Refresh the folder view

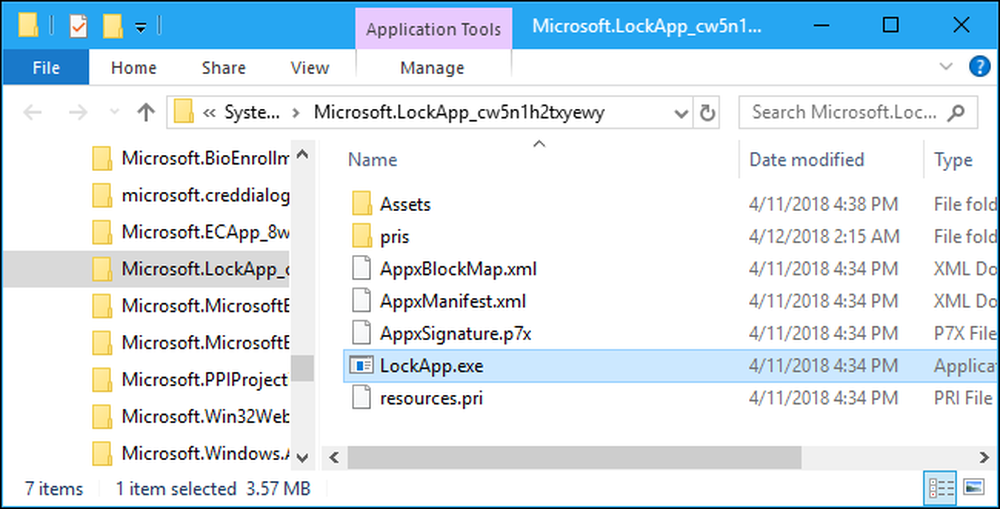707,113
